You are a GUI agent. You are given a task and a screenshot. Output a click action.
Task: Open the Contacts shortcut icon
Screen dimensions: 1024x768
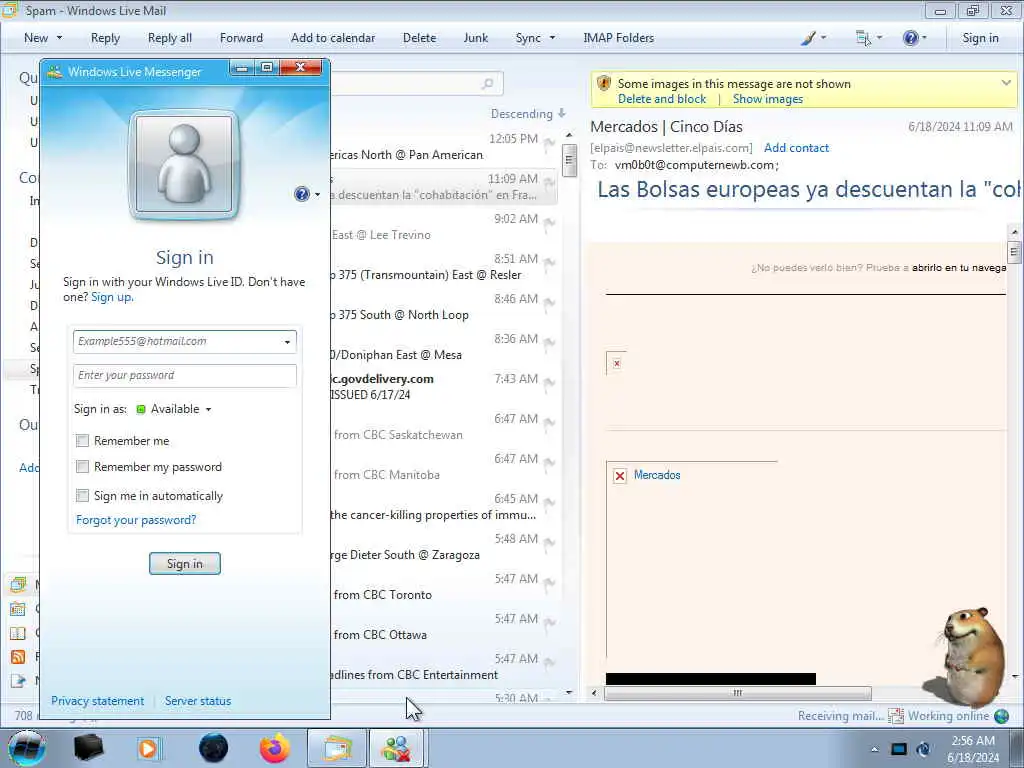18,633
